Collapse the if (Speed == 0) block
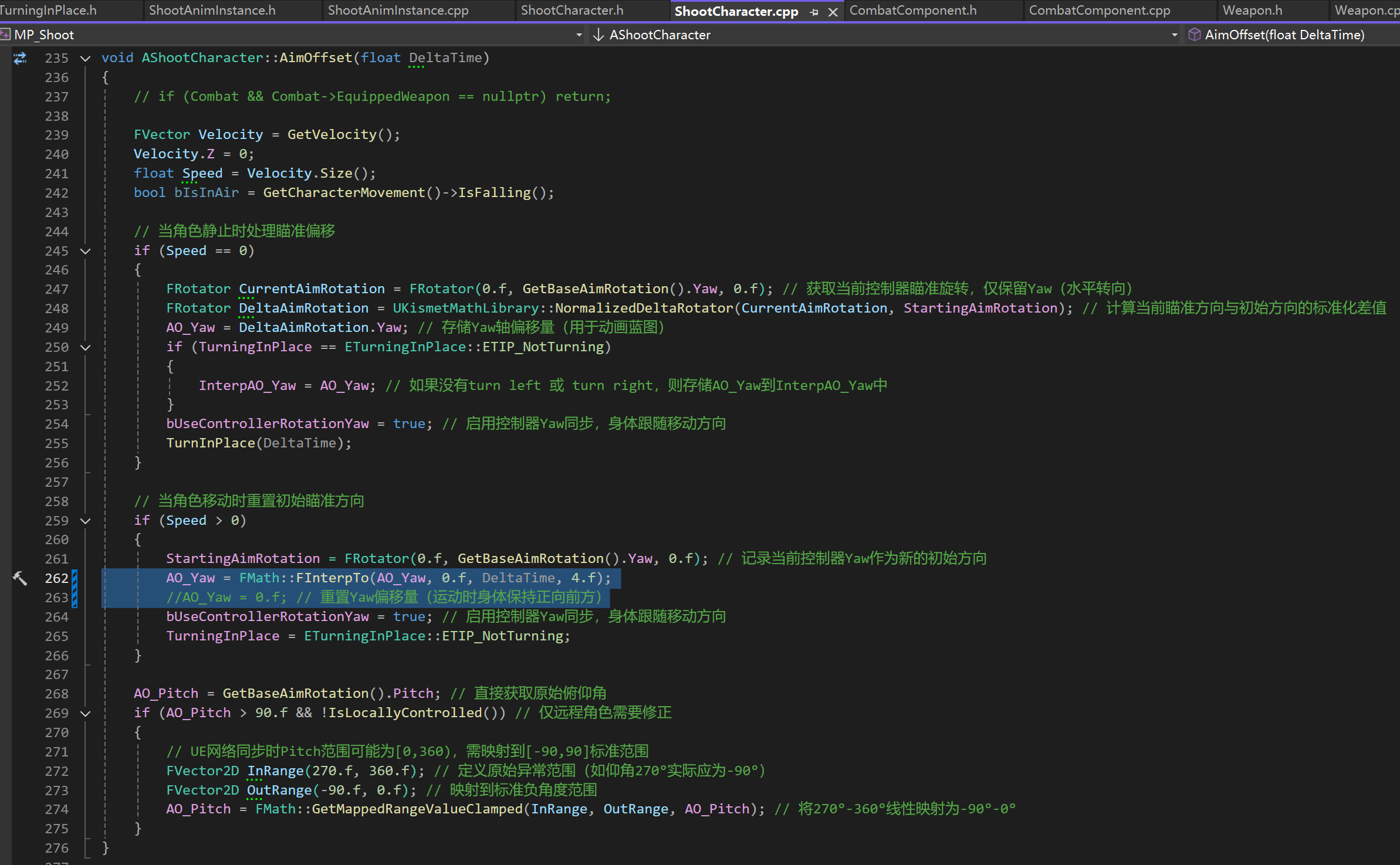The width and height of the screenshot is (1400, 865). pos(85,251)
